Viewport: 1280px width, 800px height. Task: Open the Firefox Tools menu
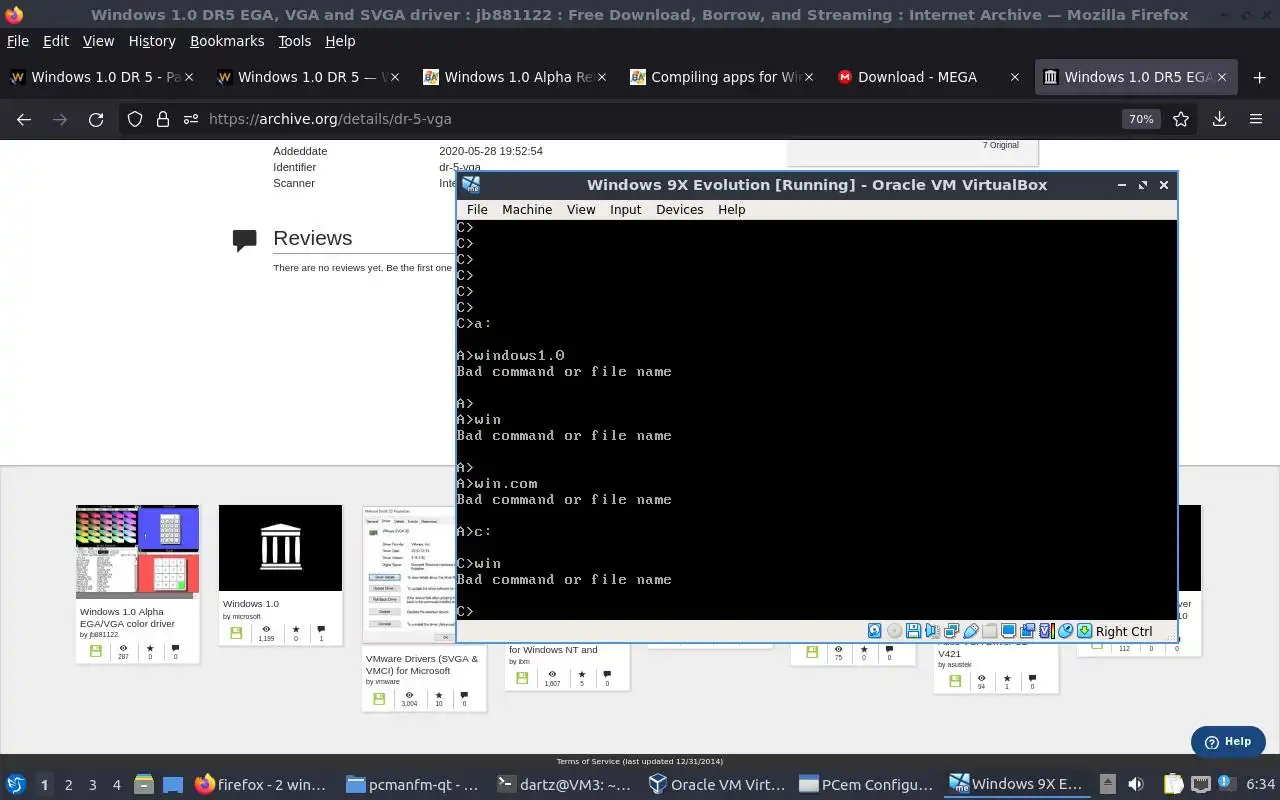(x=294, y=41)
